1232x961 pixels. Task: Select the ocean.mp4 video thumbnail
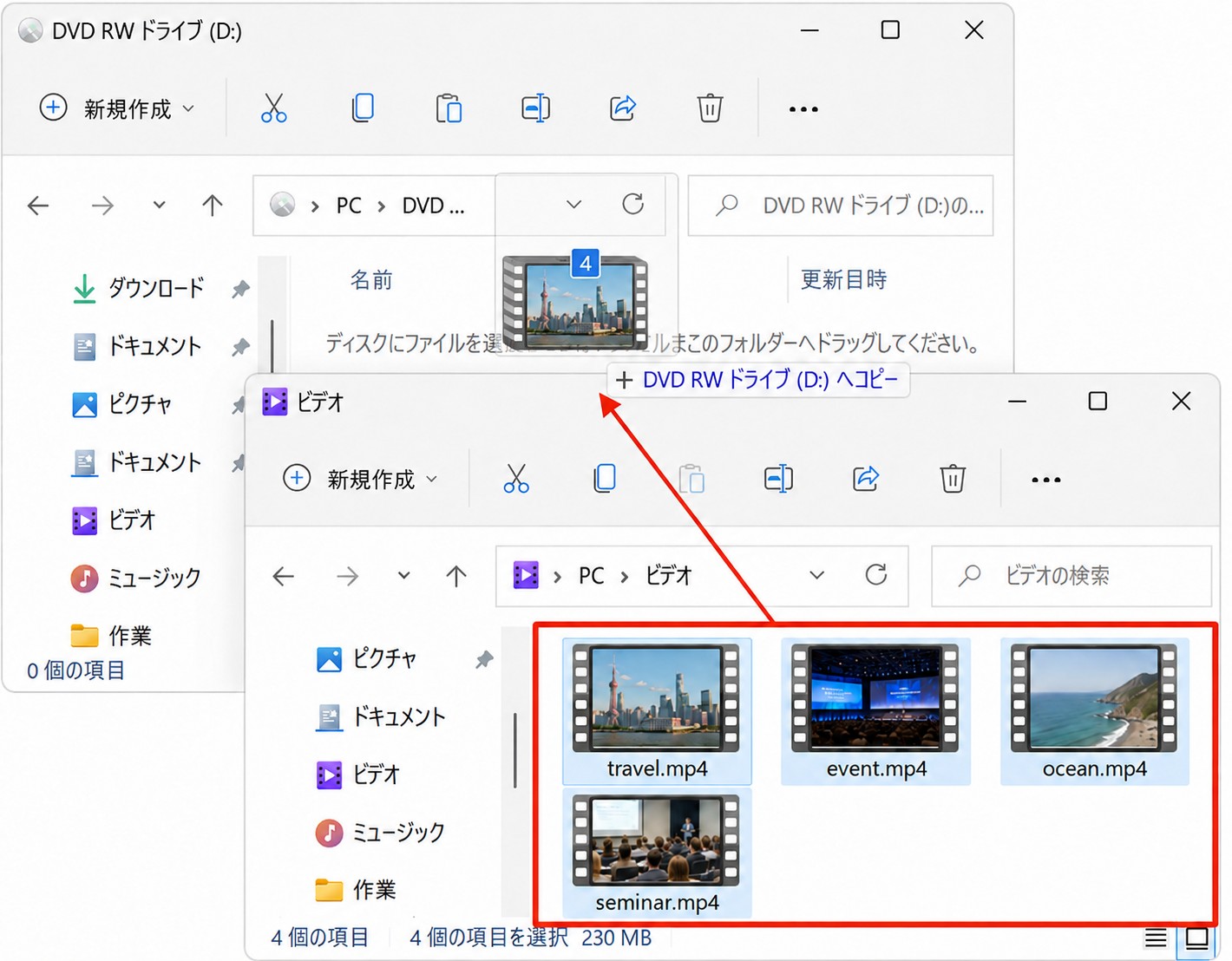(x=1094, y=711)
